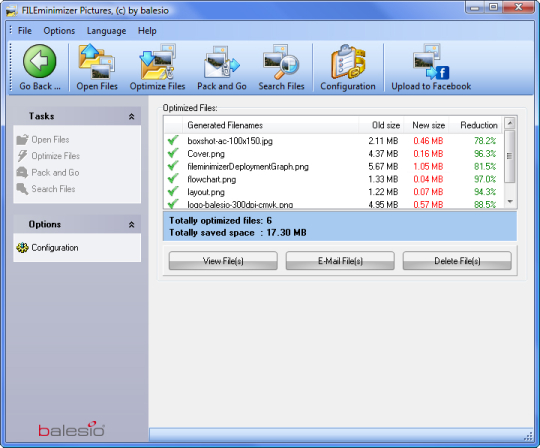Image resolution: width=540 pixels, height=448 pixels.
Task: Click the 96.3% reduction value
Action: [485, 154]
